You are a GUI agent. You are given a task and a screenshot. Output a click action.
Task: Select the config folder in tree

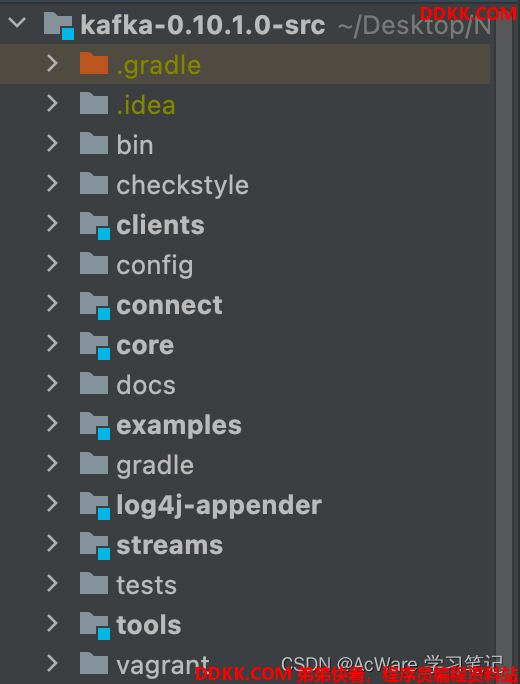155,266
